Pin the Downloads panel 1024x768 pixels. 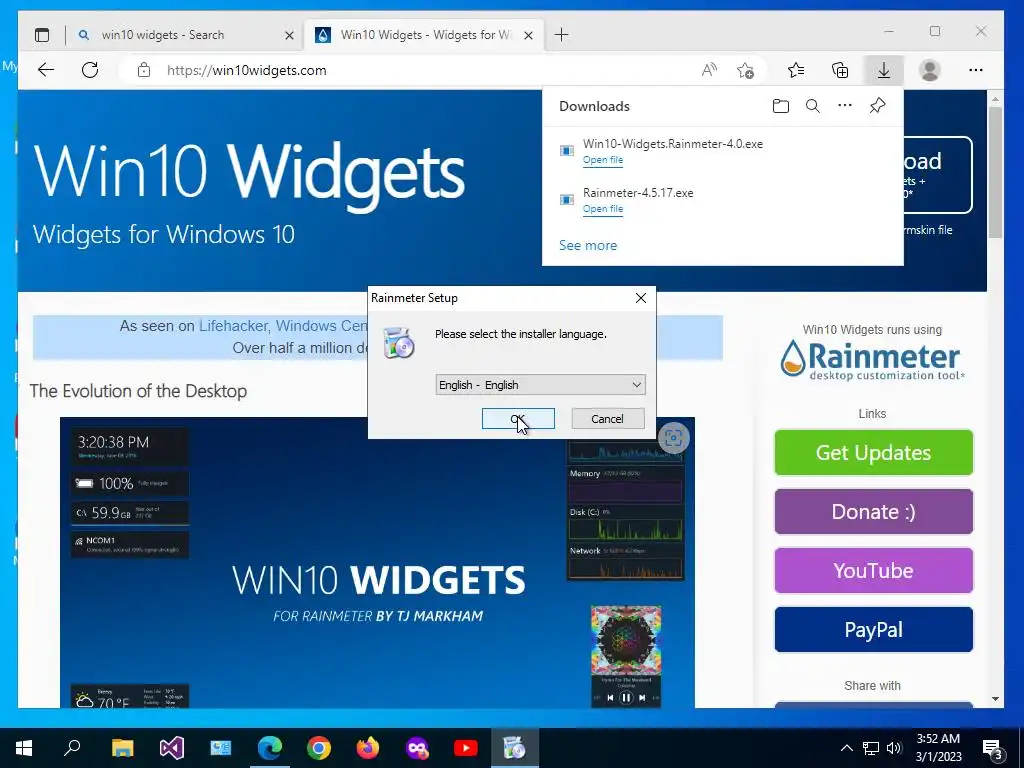pyautogui.click(x=878, y=105)
